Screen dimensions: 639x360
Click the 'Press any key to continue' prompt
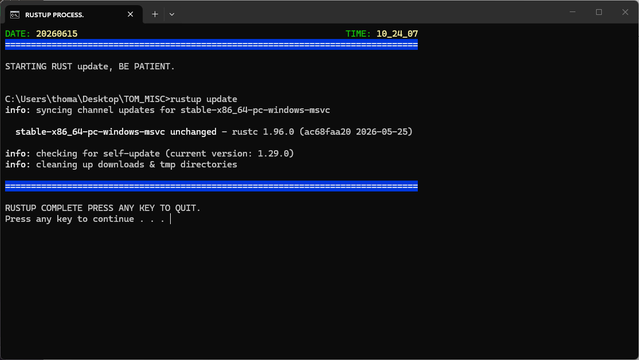(x=84, y=219)
